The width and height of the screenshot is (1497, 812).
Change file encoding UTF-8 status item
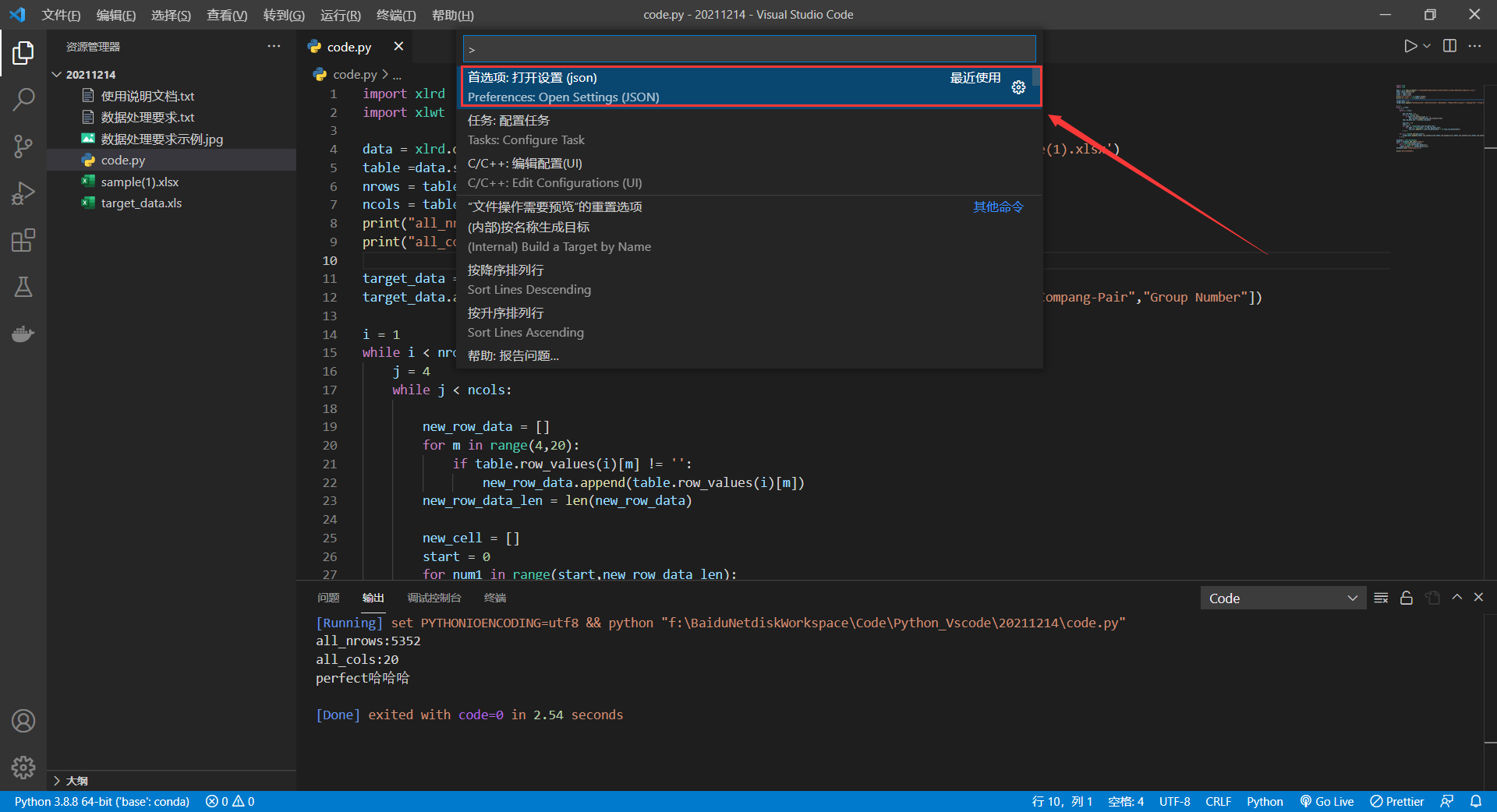point(1174,801)
